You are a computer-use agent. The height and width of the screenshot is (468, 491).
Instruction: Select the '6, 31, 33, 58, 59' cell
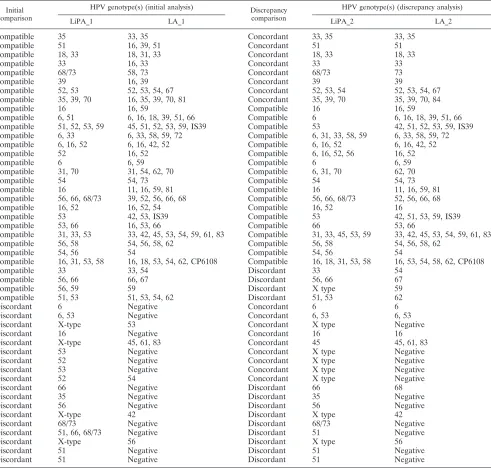[x=339, y=136]
